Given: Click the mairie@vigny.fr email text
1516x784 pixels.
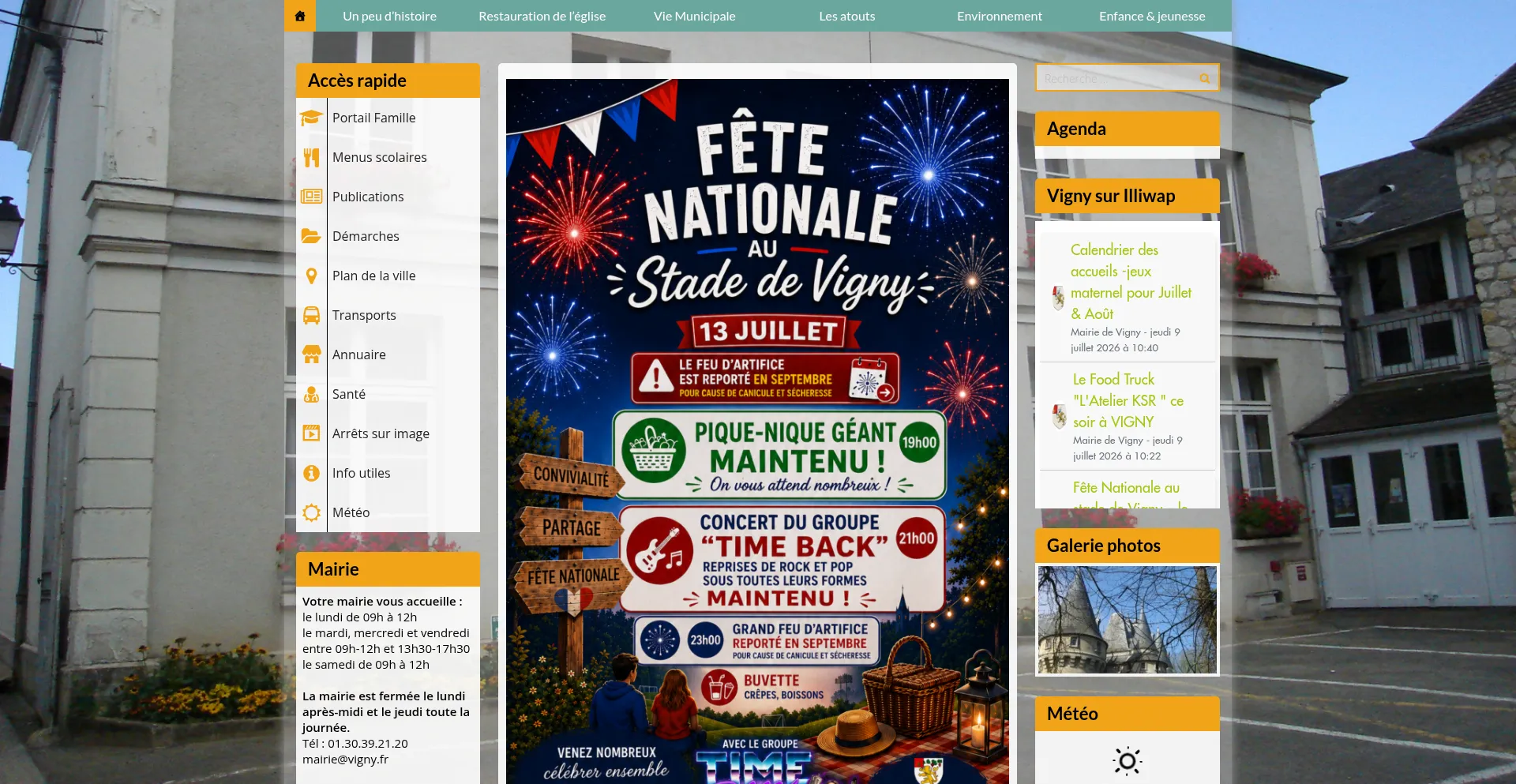Looking at the screenshot, I should coord(345,760).
